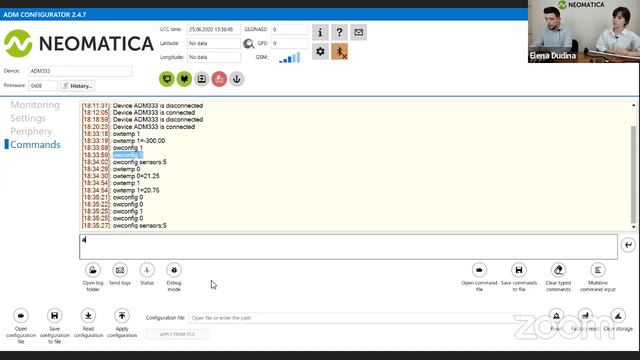This screenshot has height=360, width=640.
Task: Open command file
Action: [479, 270]
